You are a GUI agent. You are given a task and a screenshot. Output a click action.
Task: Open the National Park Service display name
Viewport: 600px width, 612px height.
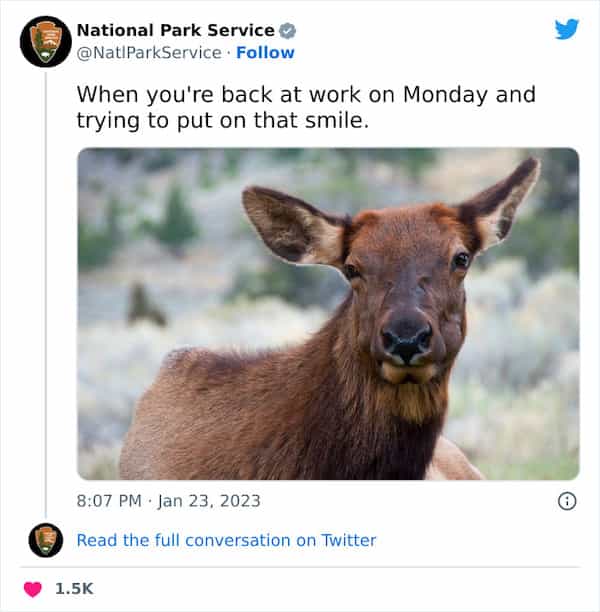coord(175,30)
